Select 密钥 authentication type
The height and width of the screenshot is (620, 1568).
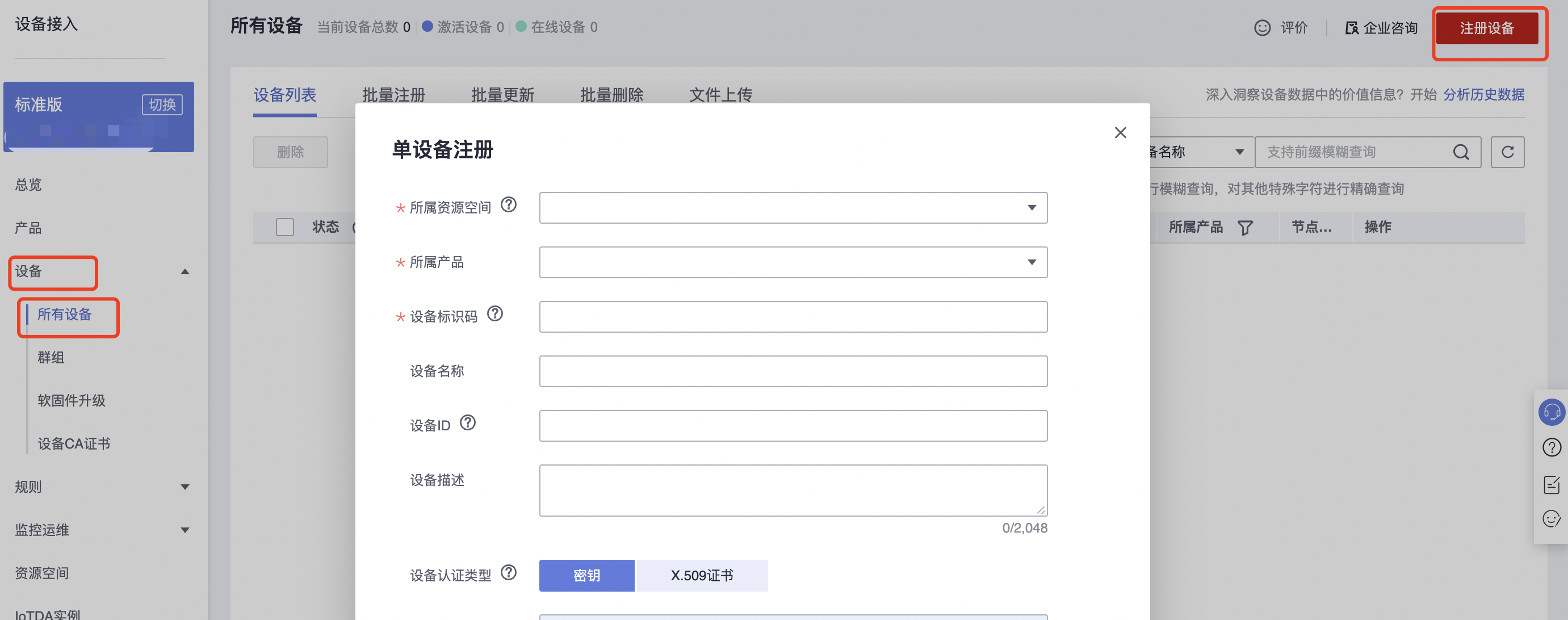586,575
